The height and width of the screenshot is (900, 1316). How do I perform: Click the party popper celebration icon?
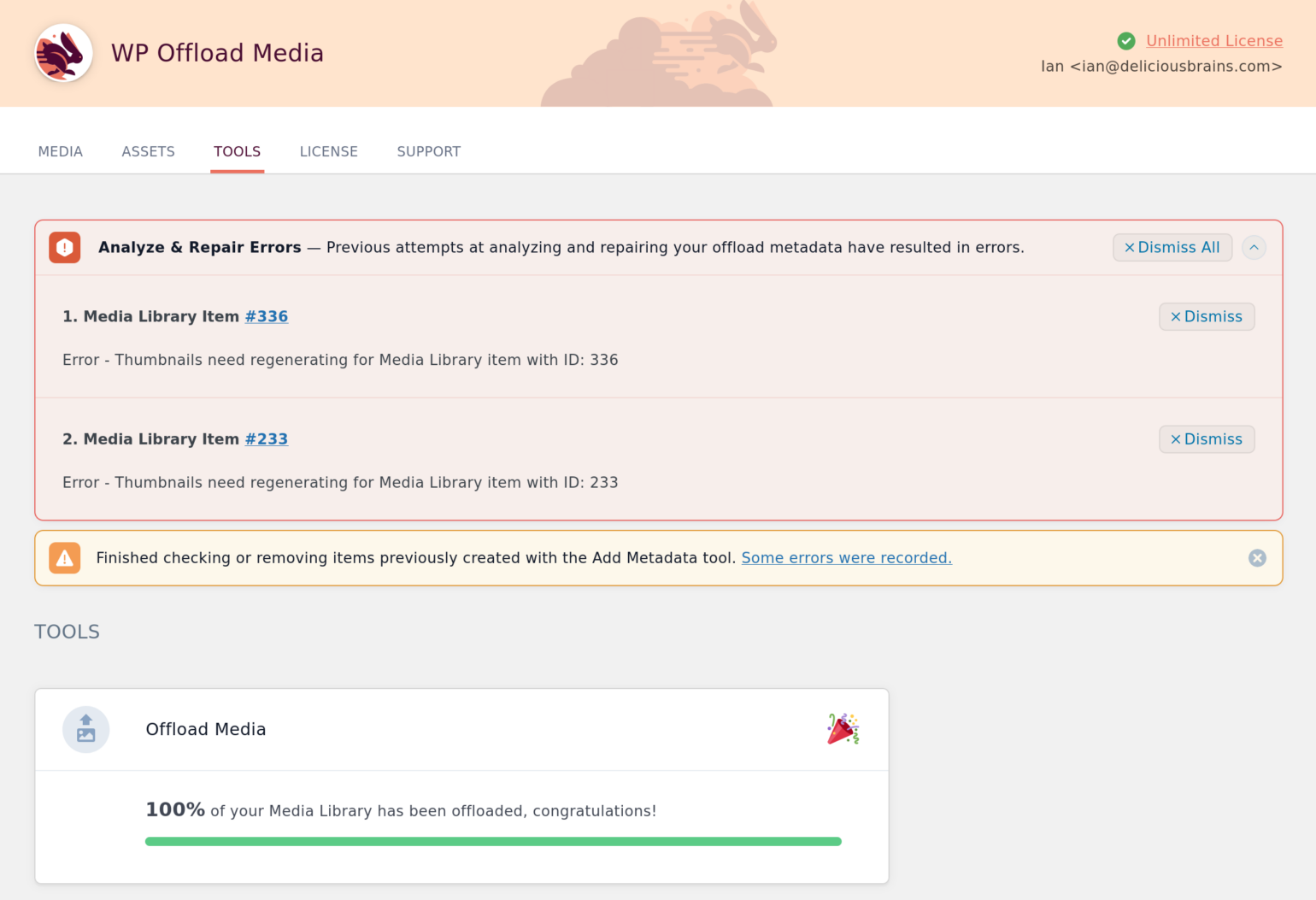point(843,729)
